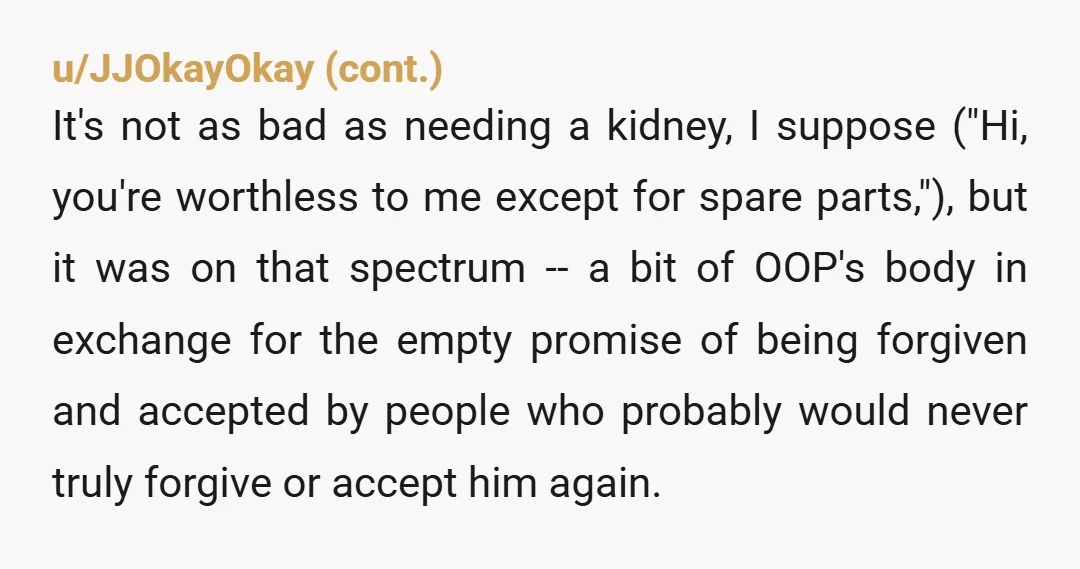This screenshot has height=569, width=1080.
Task: Click the word "needing" in the first line
Action: click(477, 128)
